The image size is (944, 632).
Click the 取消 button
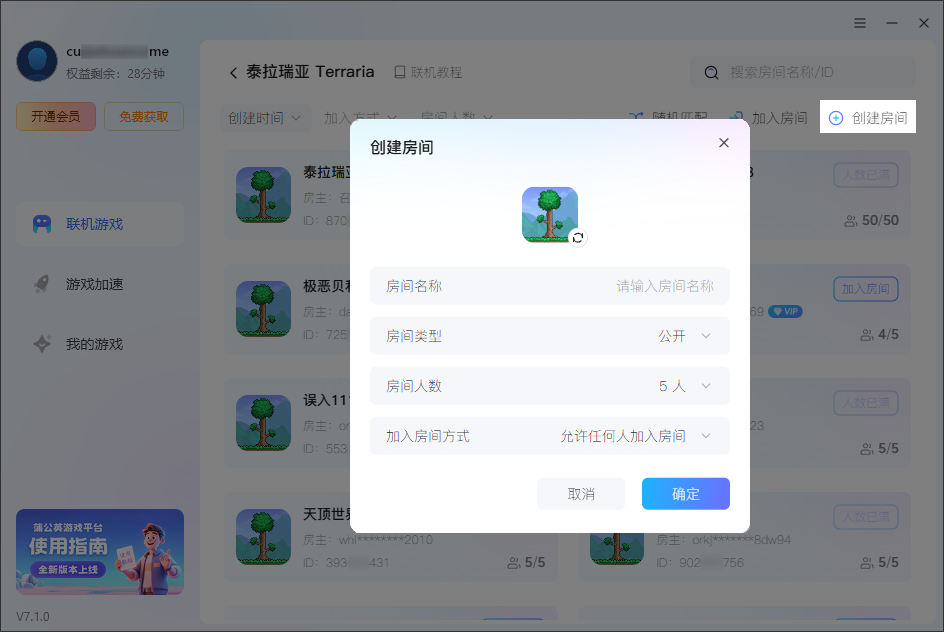tap(581, 494)
